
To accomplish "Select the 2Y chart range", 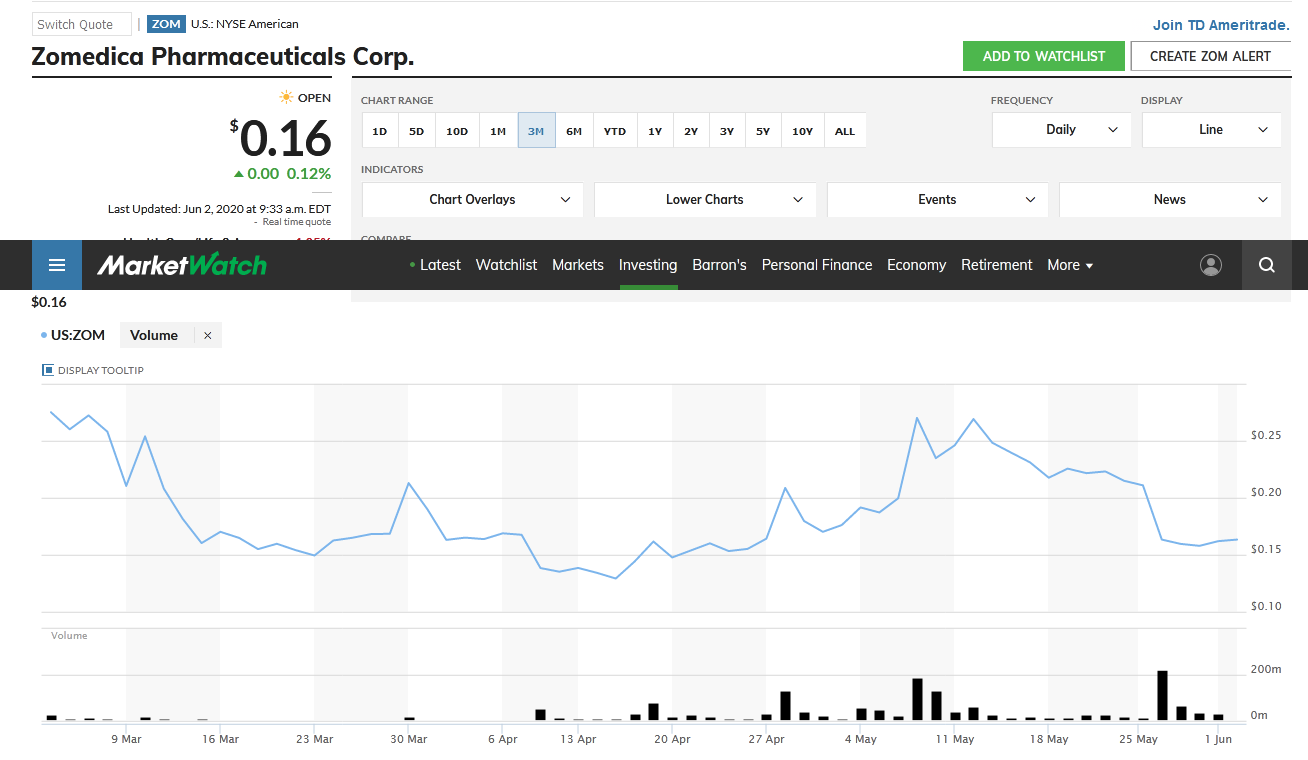I will pyautogui.click(x=691, y=131).
